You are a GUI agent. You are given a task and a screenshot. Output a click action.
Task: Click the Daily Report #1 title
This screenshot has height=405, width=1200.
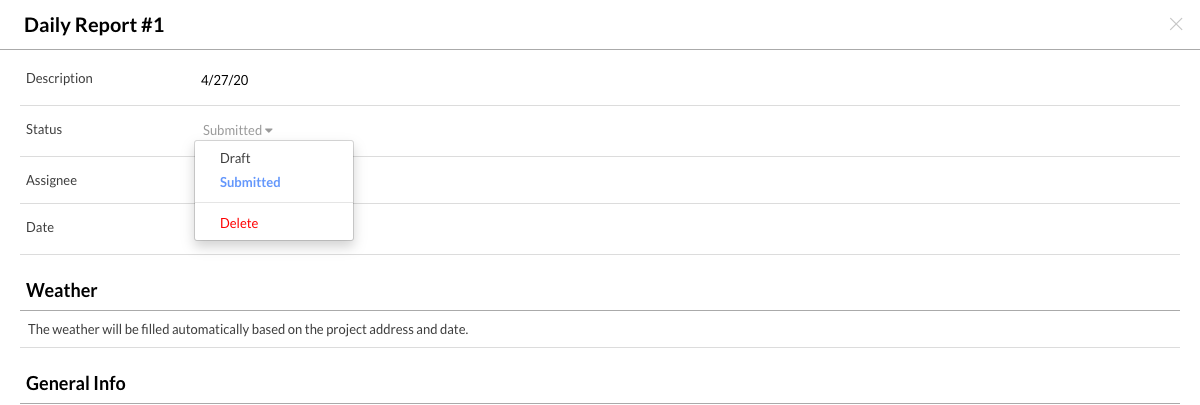pos(94,26)
